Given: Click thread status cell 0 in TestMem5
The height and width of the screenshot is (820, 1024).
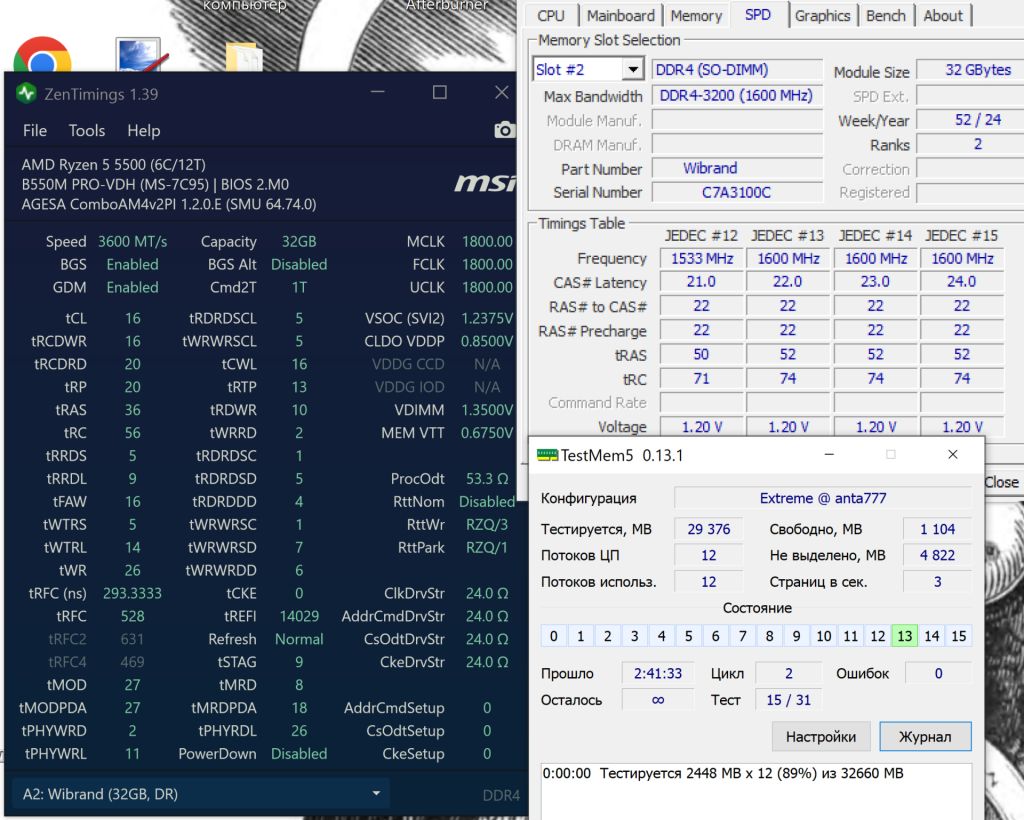Looking at the screenshot, I should (554, 636).
